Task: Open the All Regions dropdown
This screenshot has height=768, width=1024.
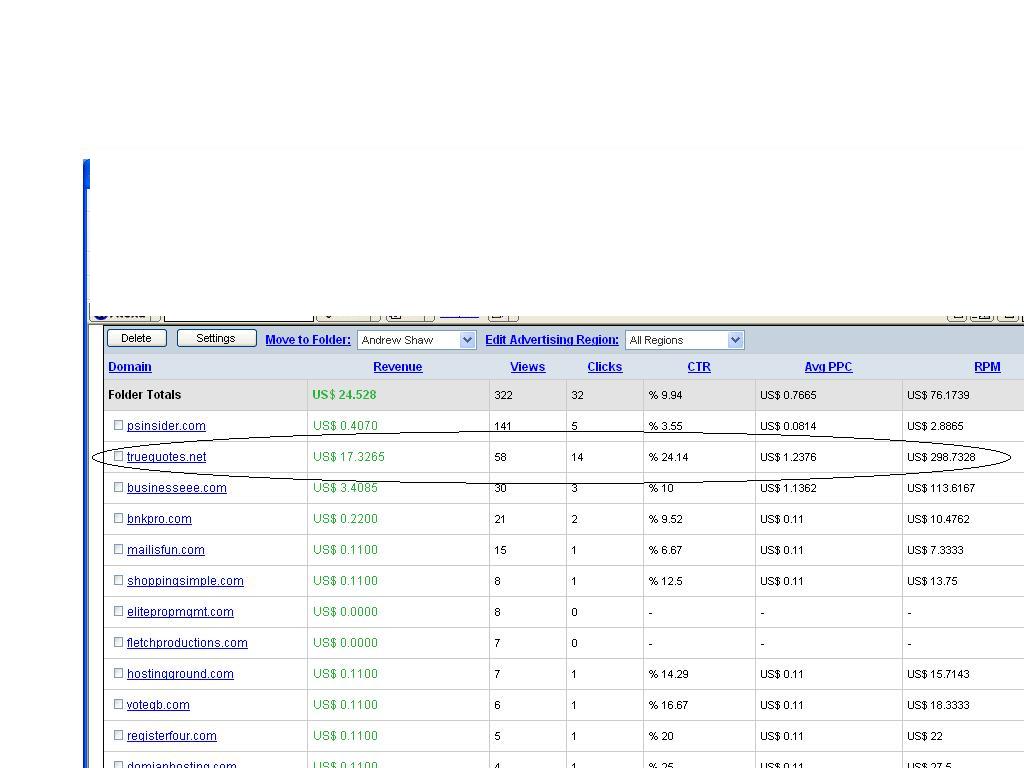Action: tap(735, 340)
